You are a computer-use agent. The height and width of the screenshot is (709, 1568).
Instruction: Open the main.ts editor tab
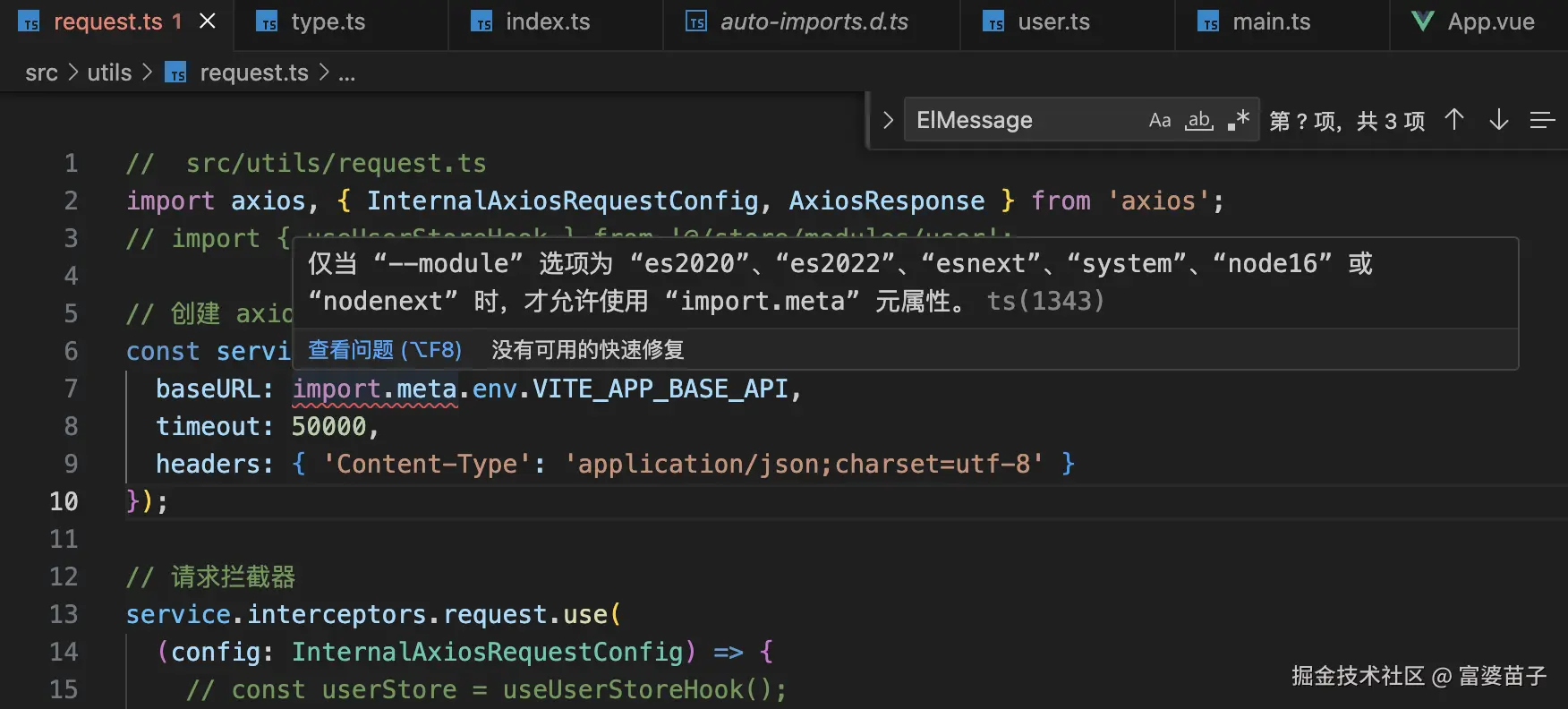1271,22
